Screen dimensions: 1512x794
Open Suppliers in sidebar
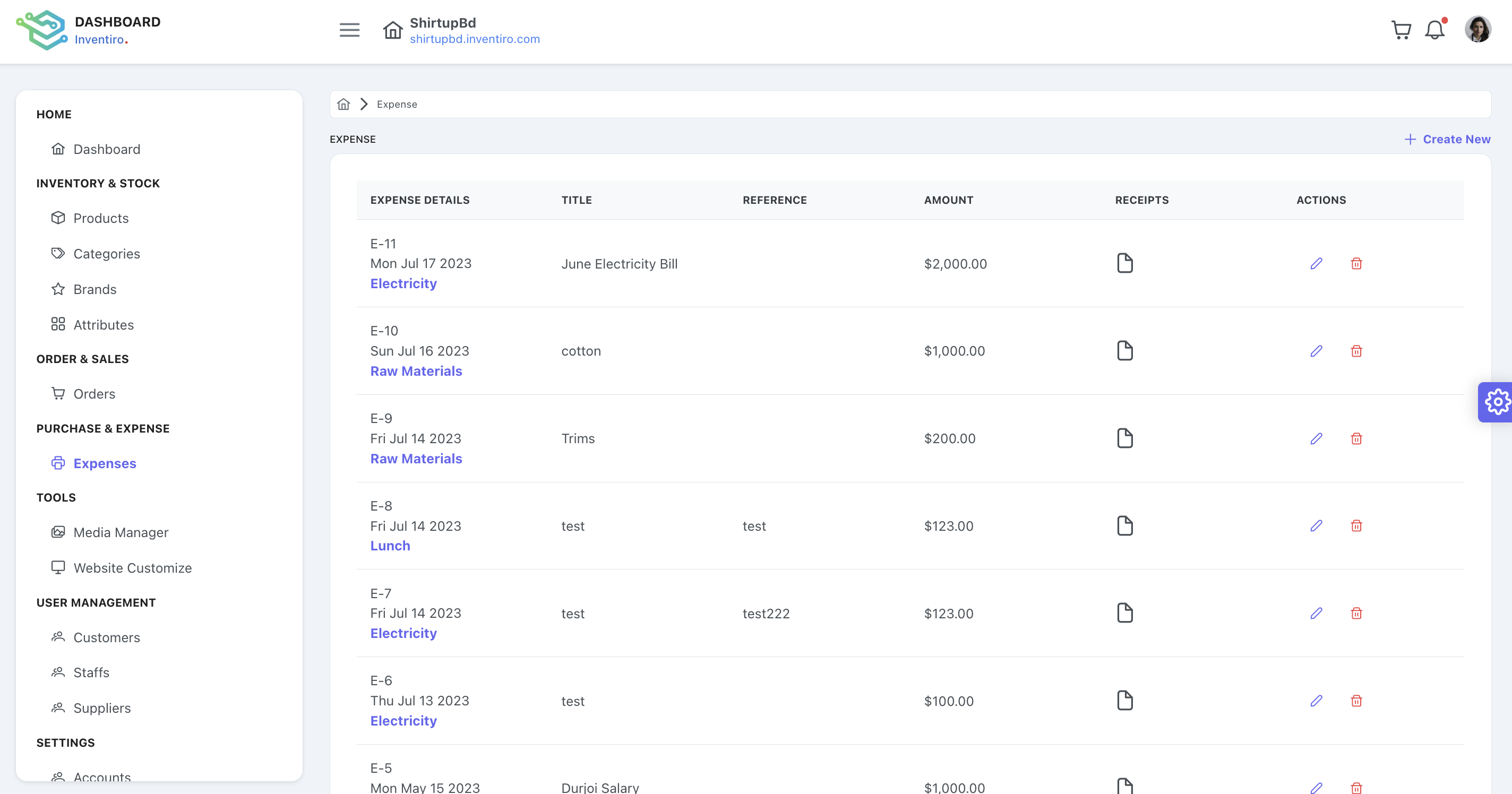pos(91,707)
